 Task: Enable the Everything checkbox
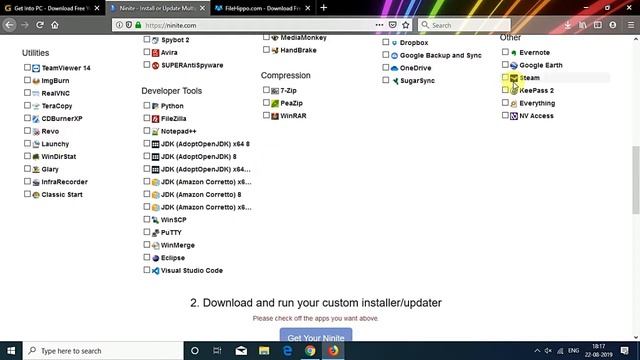tap(505, 102)
